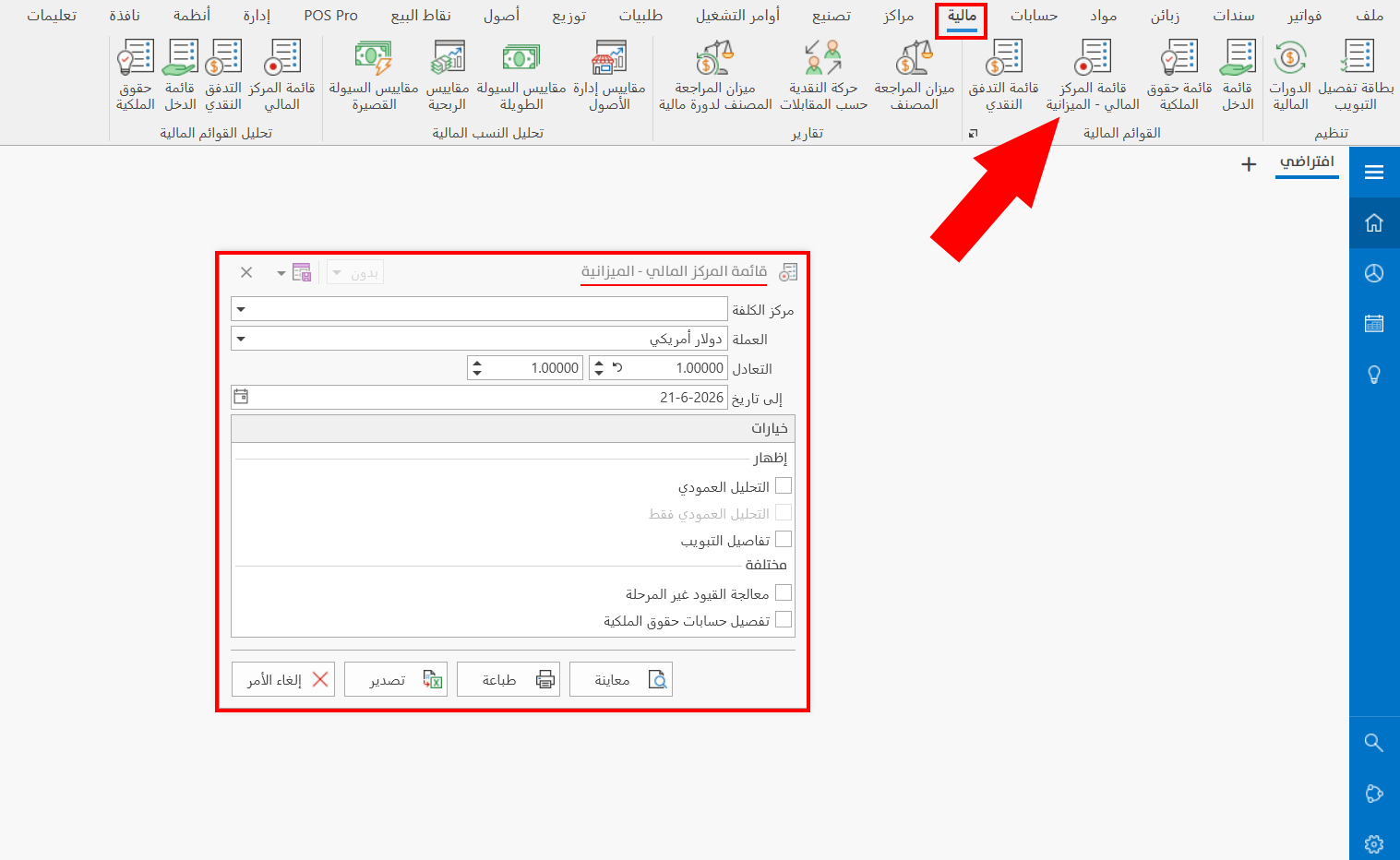Open ميزان المراجعة المصنف لدورة مالية report
Viewport: 1400px width, 860px height.
pyautogui.click(x=715, y=76)
